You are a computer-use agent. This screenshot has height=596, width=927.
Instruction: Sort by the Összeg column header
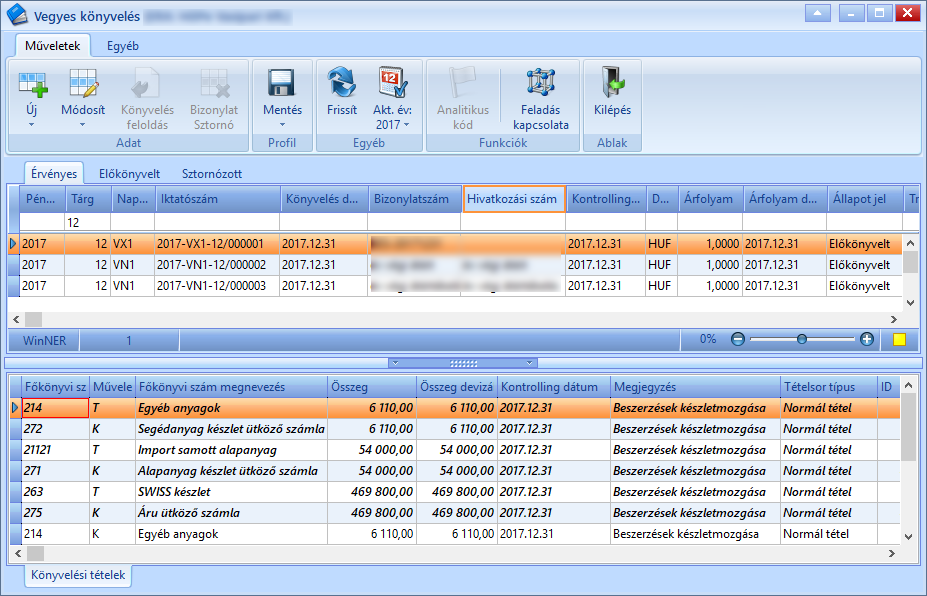point(371,387)
